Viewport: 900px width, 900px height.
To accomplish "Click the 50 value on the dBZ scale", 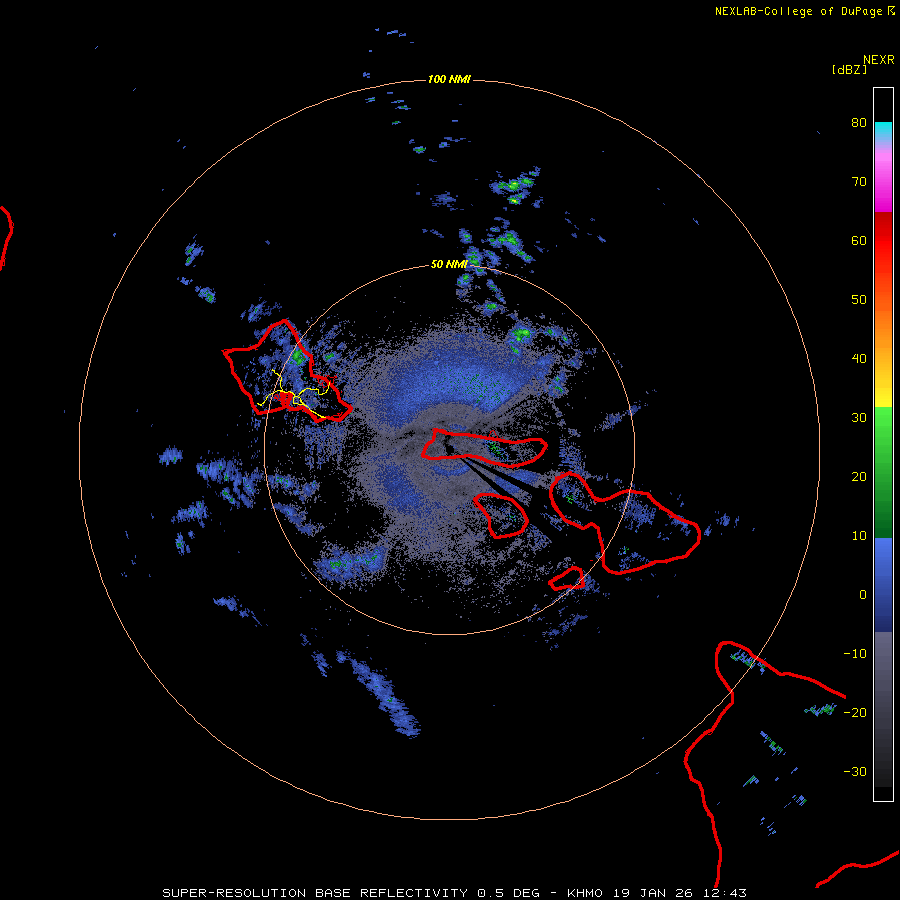I will pos(859,300).
